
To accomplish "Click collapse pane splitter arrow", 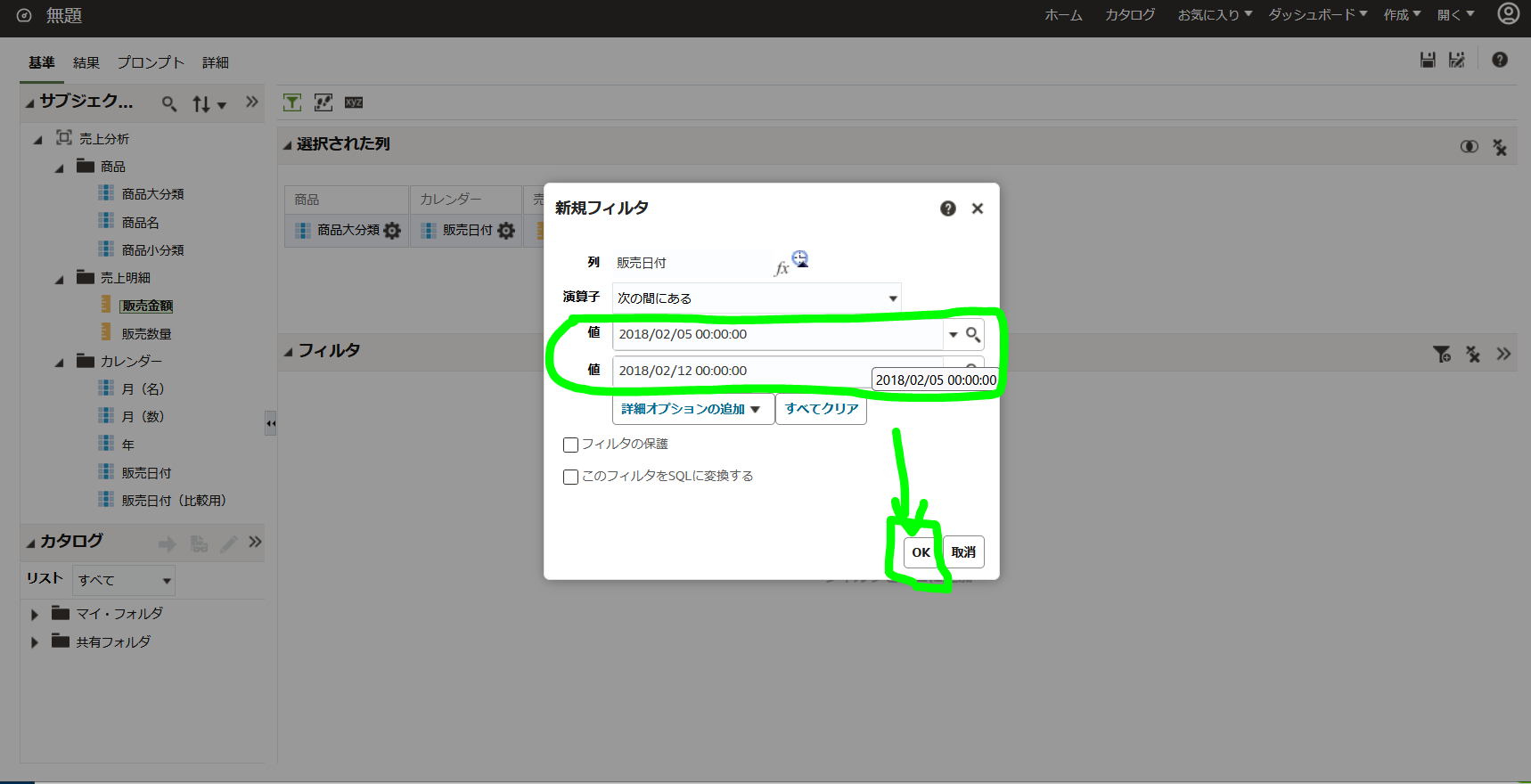I will [271, 423].
